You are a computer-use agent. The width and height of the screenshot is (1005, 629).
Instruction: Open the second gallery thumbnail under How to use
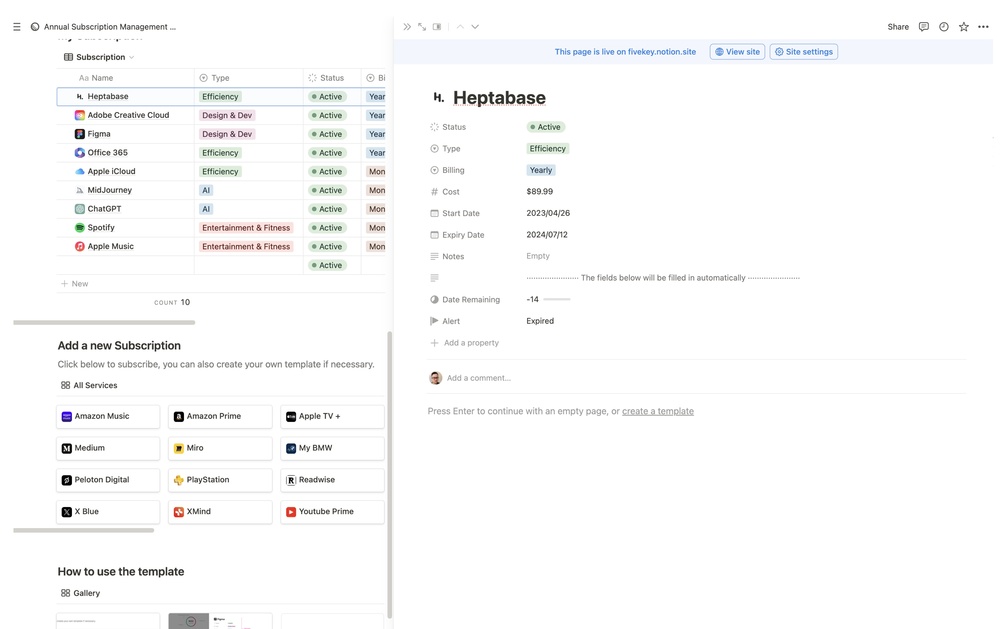coord(220,621)
